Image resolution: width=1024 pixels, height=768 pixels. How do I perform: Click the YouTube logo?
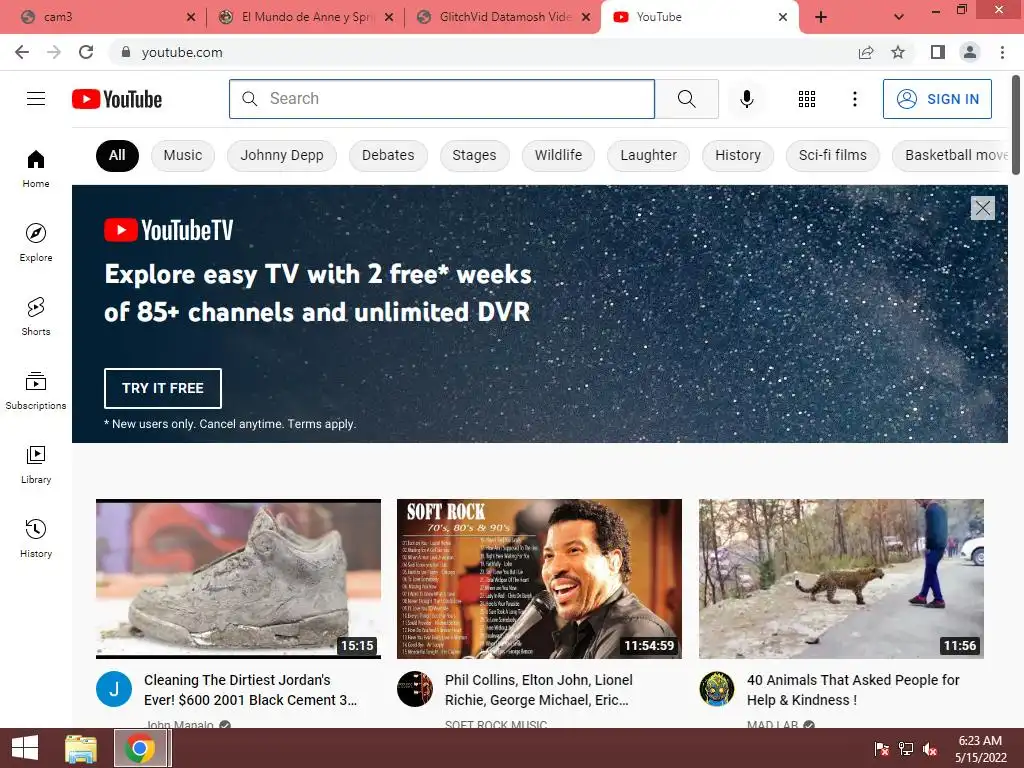click(x=117, y=99)
